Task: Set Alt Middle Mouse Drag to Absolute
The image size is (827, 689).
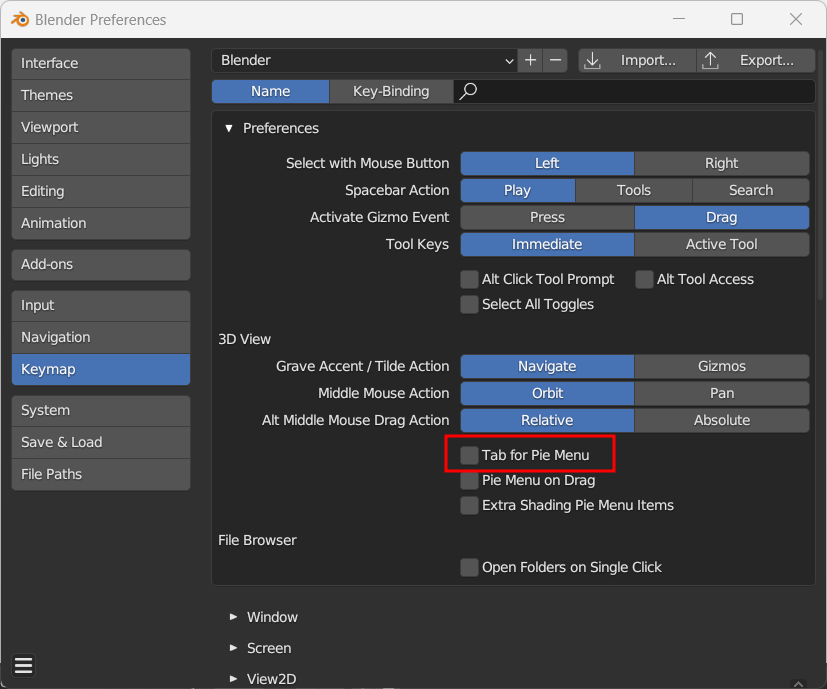Action: [x=722, y=420]
